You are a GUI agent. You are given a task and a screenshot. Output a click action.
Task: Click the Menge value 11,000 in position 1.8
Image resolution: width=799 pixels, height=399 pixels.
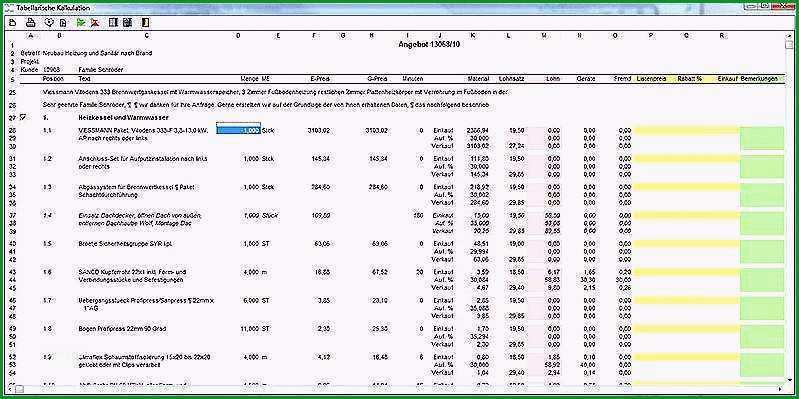(250, 329)
